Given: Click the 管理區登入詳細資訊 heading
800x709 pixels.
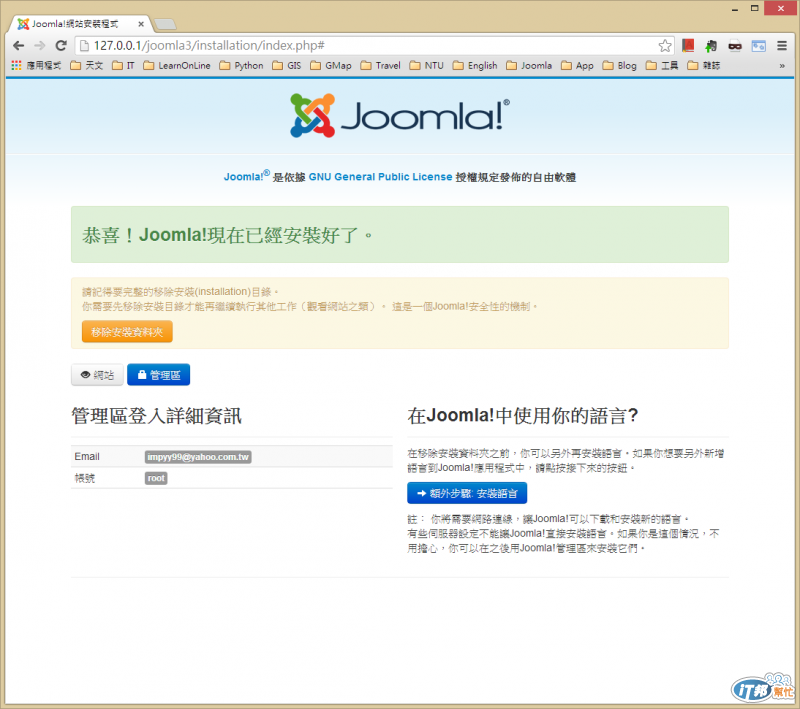Looking at the screenshot, I should click(x=156, y=416).
